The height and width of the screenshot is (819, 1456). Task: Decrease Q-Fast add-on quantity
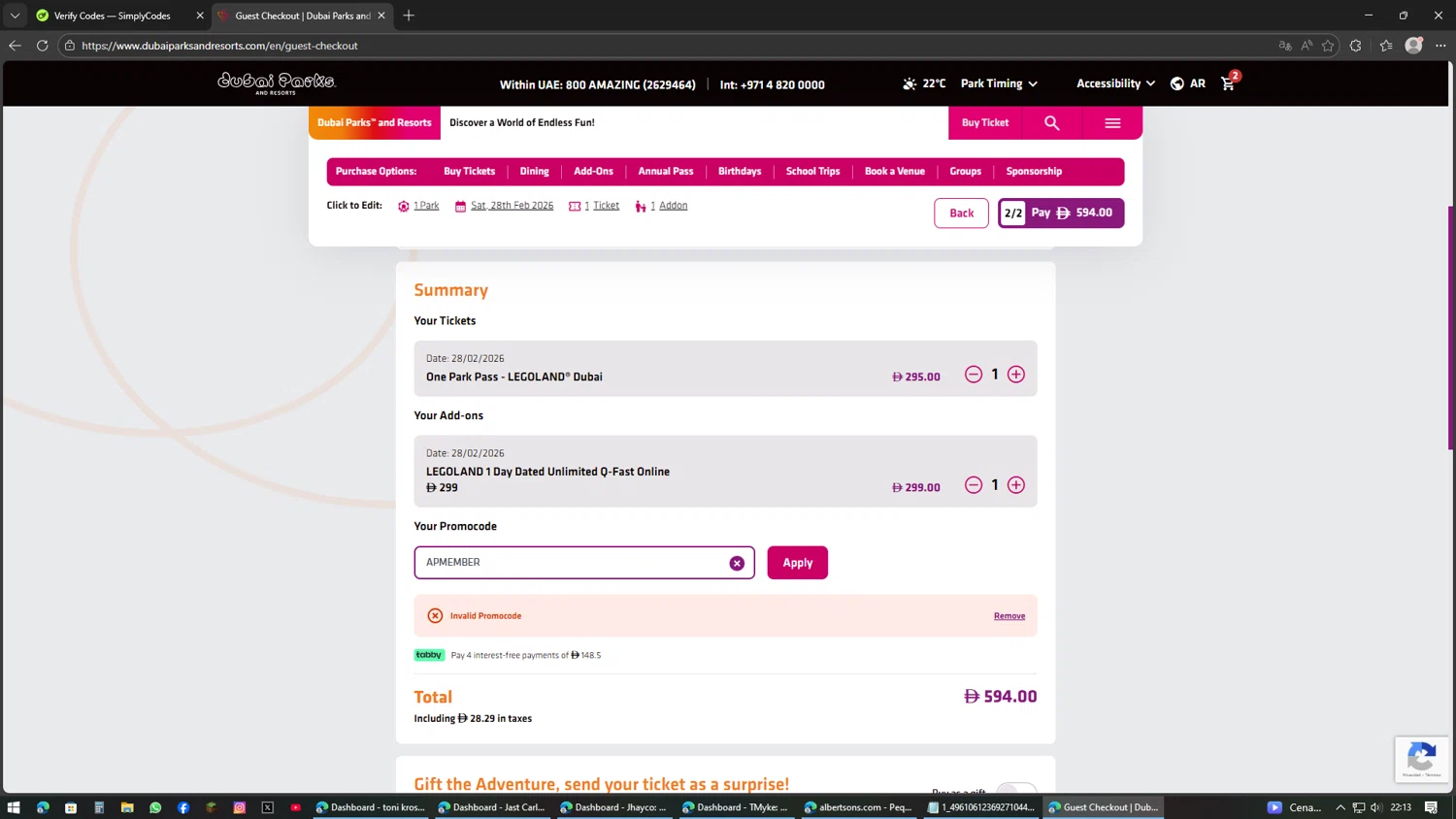click(x=974, y=485)
